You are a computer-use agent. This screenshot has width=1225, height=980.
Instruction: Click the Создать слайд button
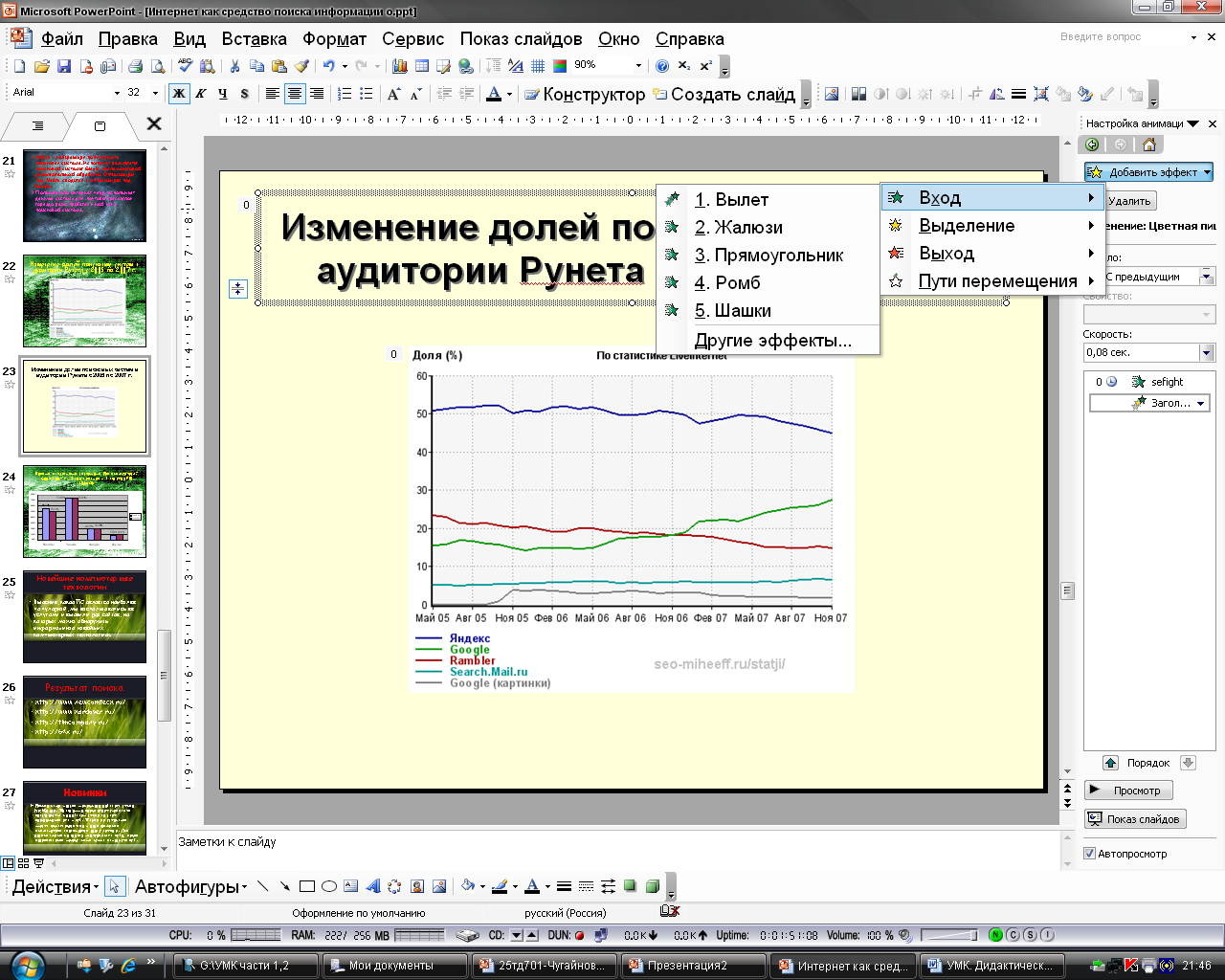tap(724, 94)
